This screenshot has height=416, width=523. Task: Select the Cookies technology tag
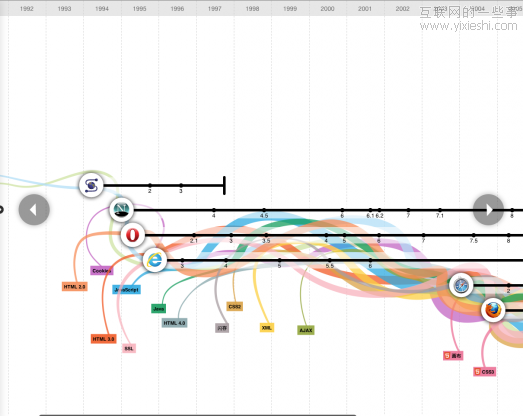pos(102,271)
